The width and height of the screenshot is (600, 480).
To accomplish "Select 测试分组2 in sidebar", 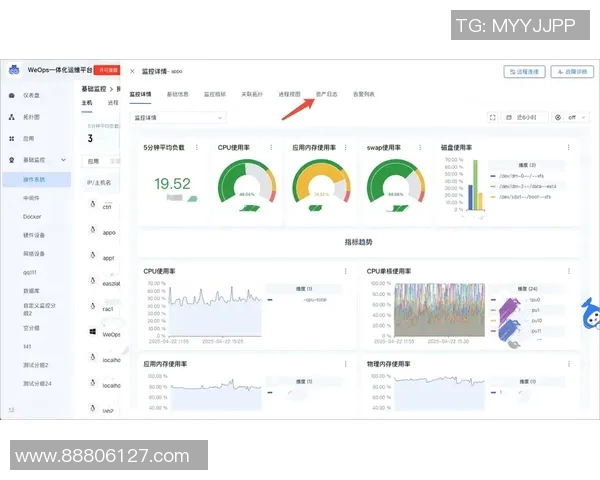I will (36, 365).
